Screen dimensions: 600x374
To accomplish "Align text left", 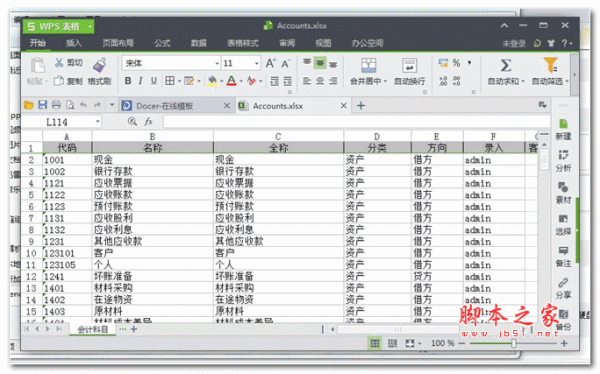I will [307, 81].
